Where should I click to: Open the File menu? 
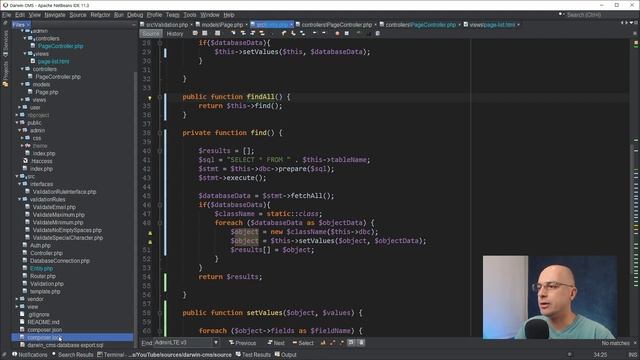coord(7,15)
